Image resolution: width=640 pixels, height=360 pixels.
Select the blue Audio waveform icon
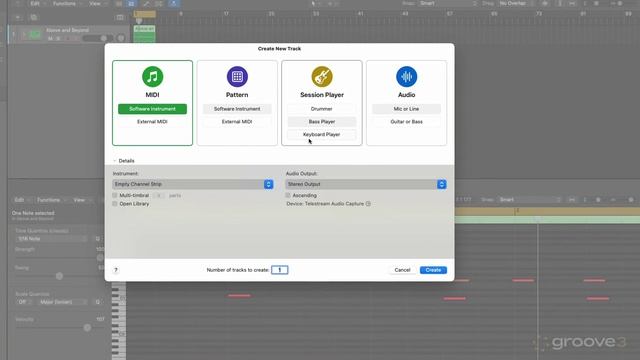407,77
